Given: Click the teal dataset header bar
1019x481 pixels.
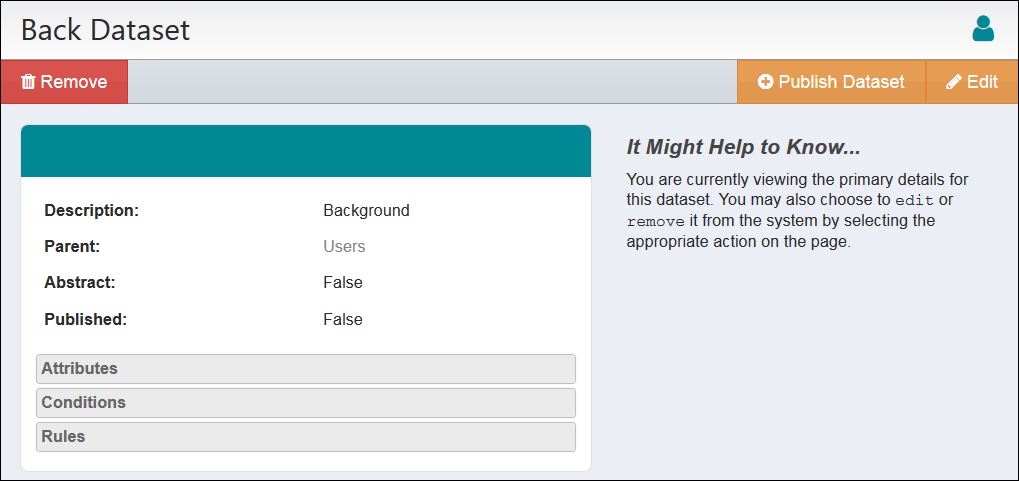Looking at the screenshot, I should pyautogui.click(x=305, y=151).
